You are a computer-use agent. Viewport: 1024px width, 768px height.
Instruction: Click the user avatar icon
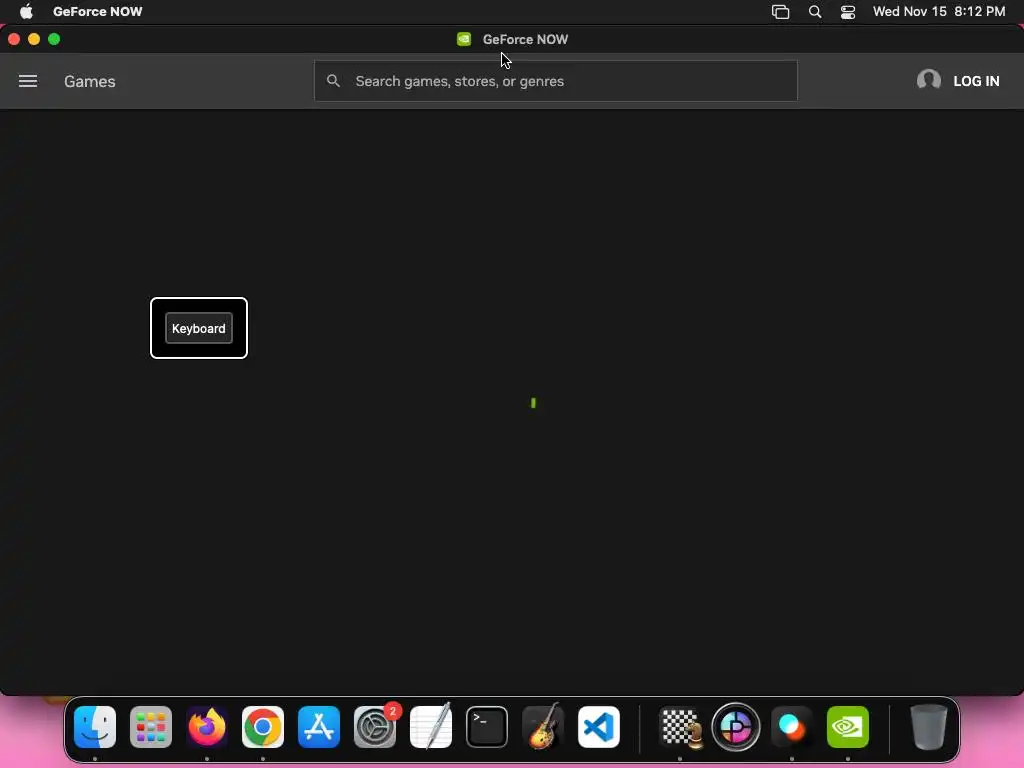click(x=929, y=80)
